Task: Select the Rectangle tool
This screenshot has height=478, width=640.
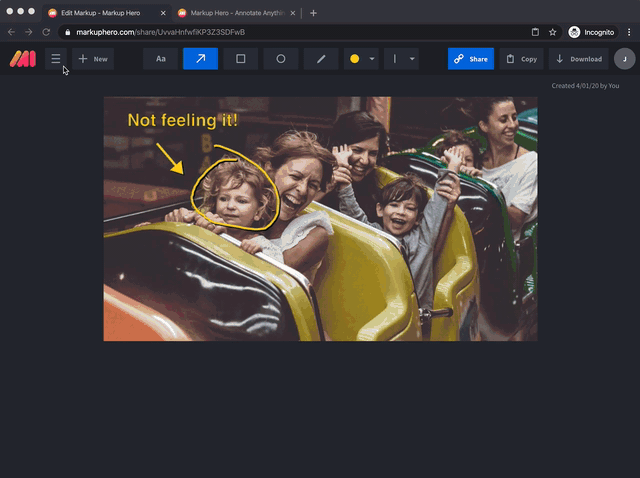Action: [240, 59]
